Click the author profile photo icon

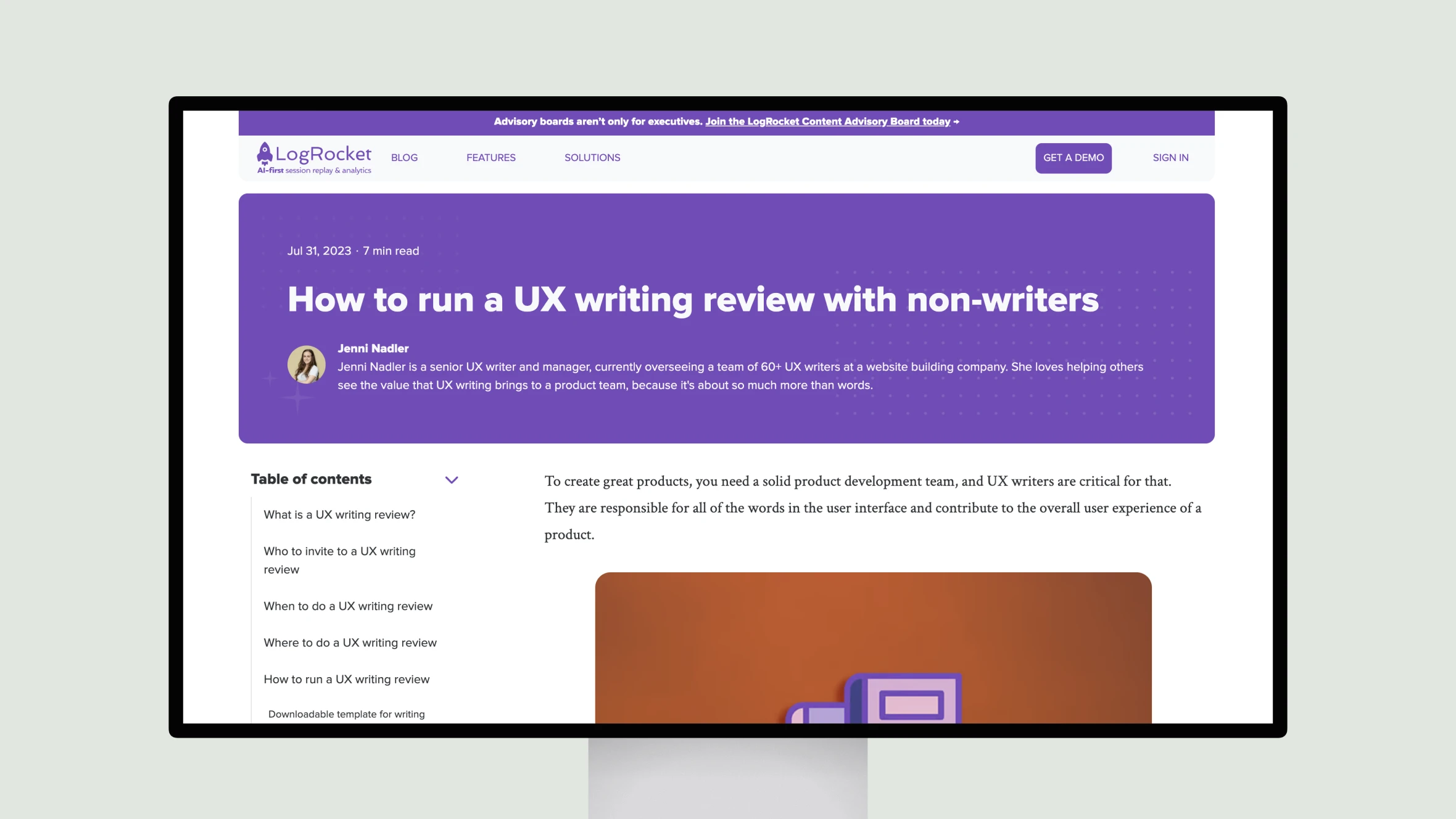(x=306, y=364)
